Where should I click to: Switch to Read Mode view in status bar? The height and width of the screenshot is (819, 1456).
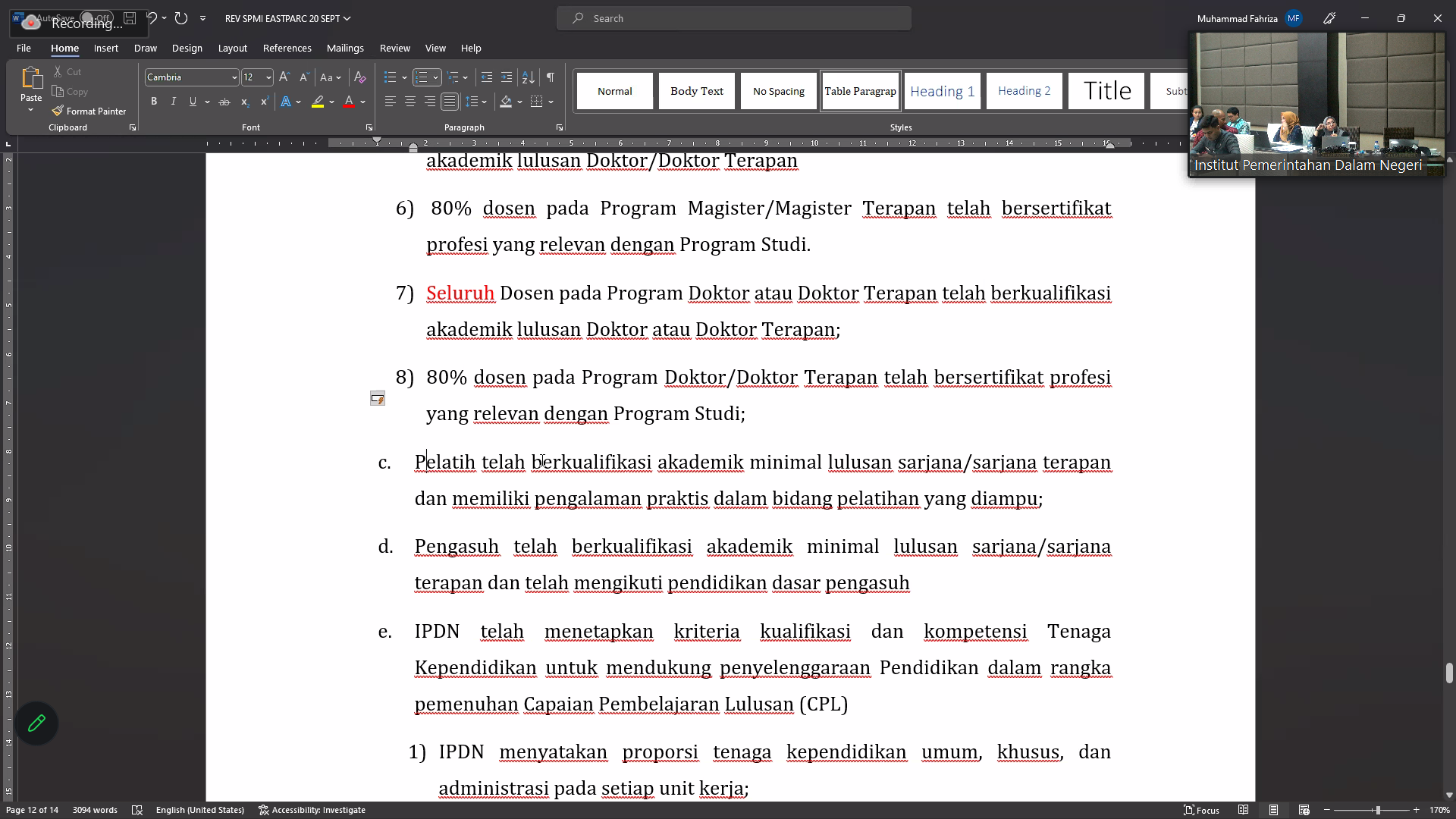[x=1244, y=810]
